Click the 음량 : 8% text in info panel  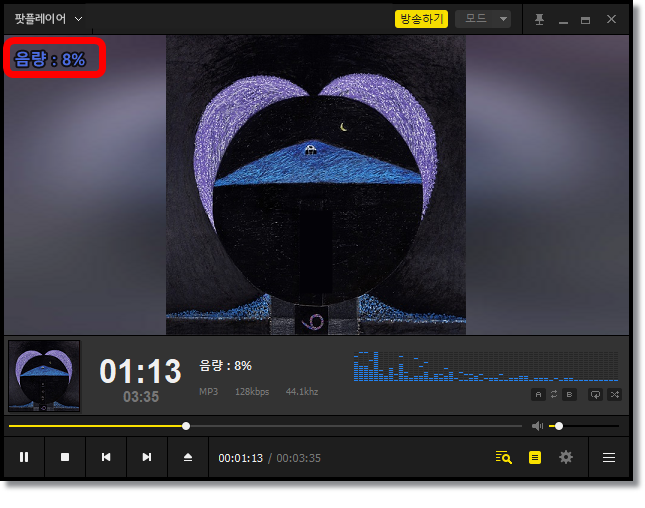pos(225,366)
